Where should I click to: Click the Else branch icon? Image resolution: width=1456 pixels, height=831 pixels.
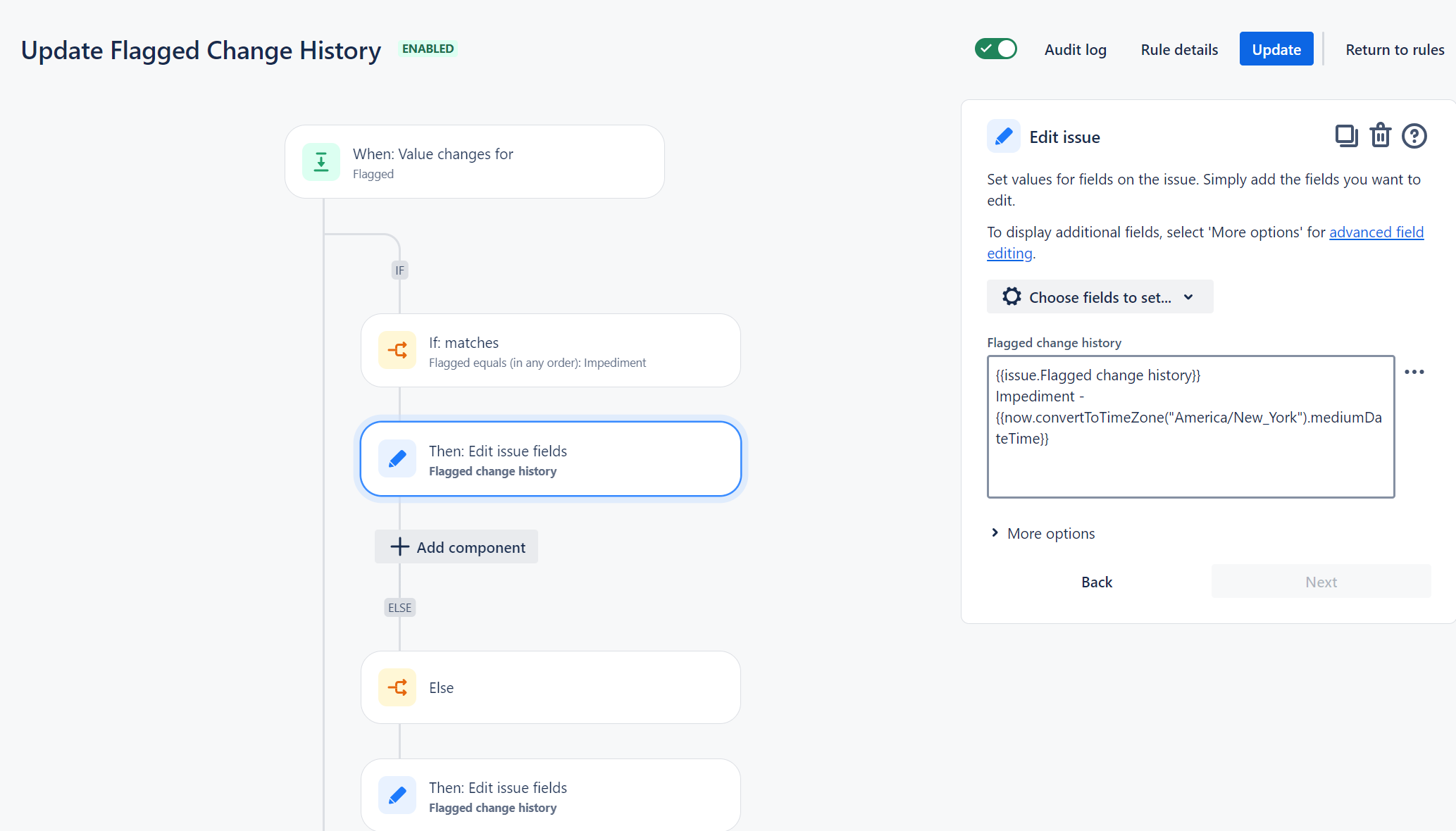click(397, 687)
